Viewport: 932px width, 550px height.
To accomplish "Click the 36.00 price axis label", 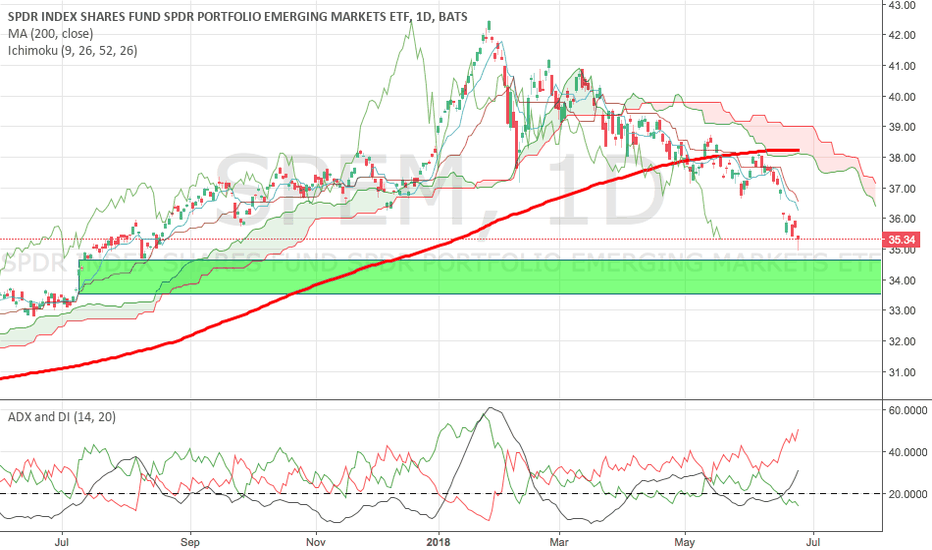I will coord(902,219).
